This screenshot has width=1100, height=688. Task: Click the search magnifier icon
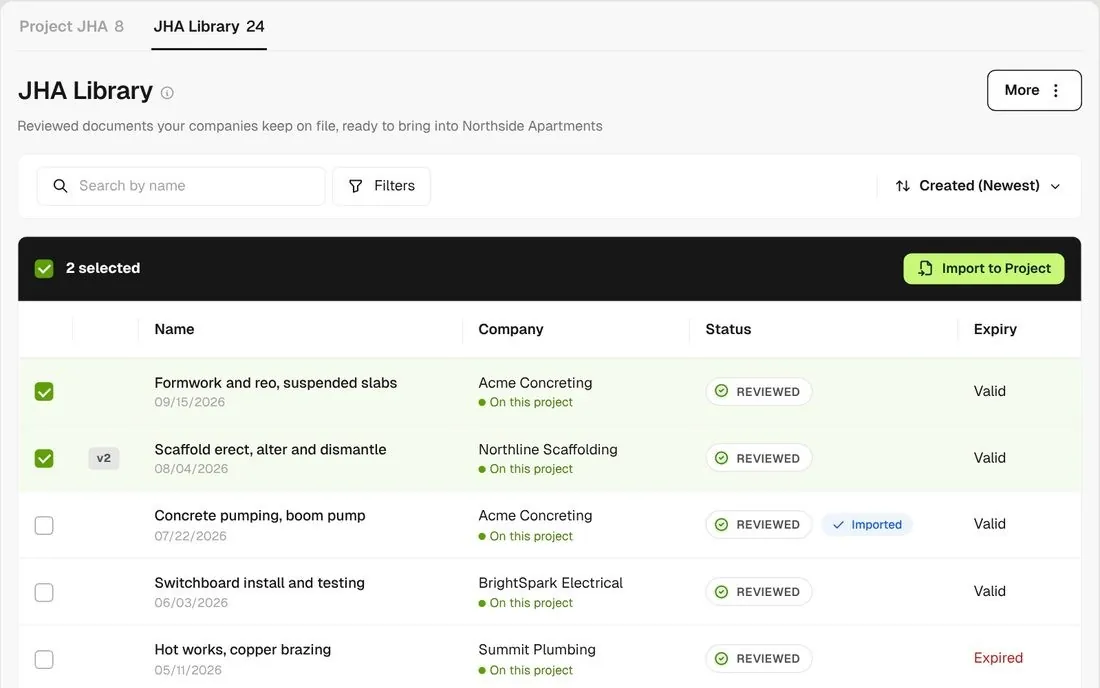click(60, 186)
